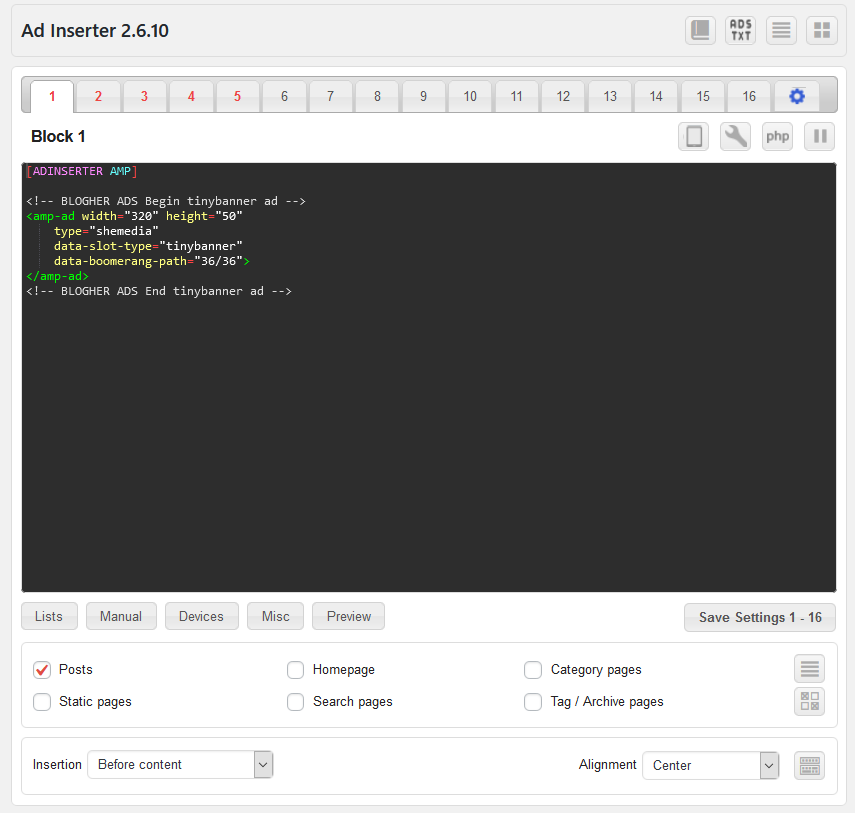
Task: Switch to block tab 7
Action: click(x=330, y=97)
